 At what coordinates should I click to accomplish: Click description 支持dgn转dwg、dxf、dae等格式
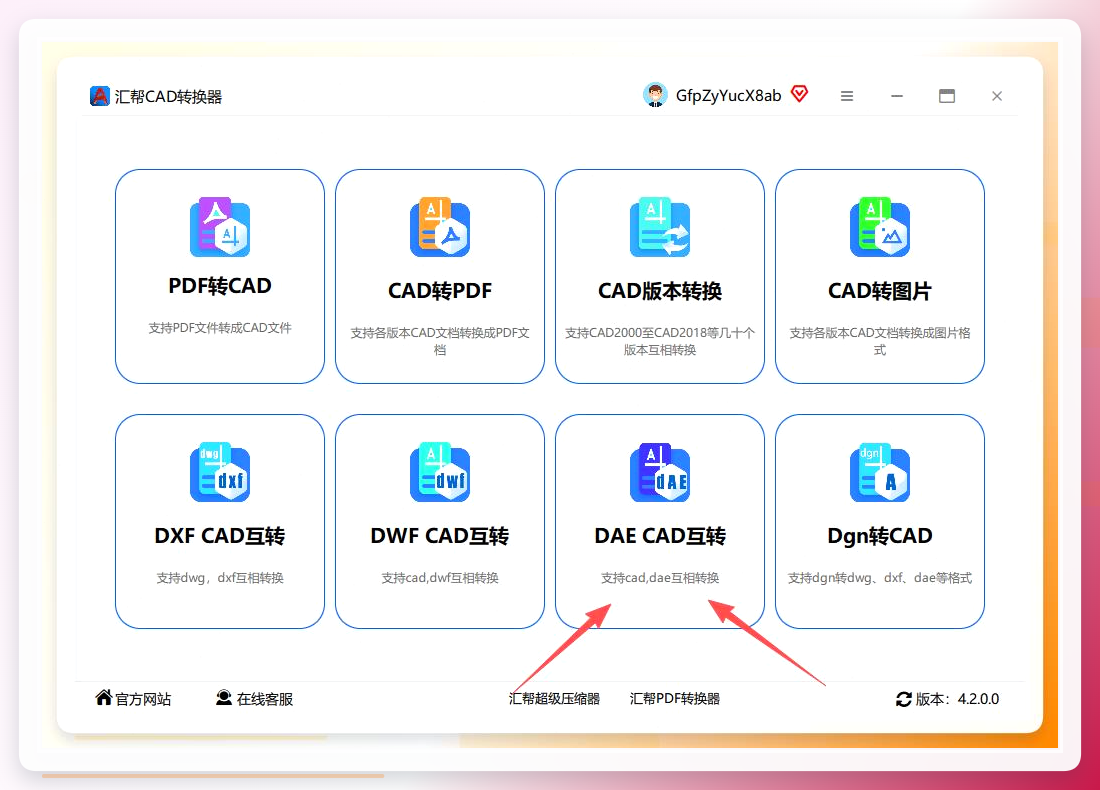click(x=880, y=577)
